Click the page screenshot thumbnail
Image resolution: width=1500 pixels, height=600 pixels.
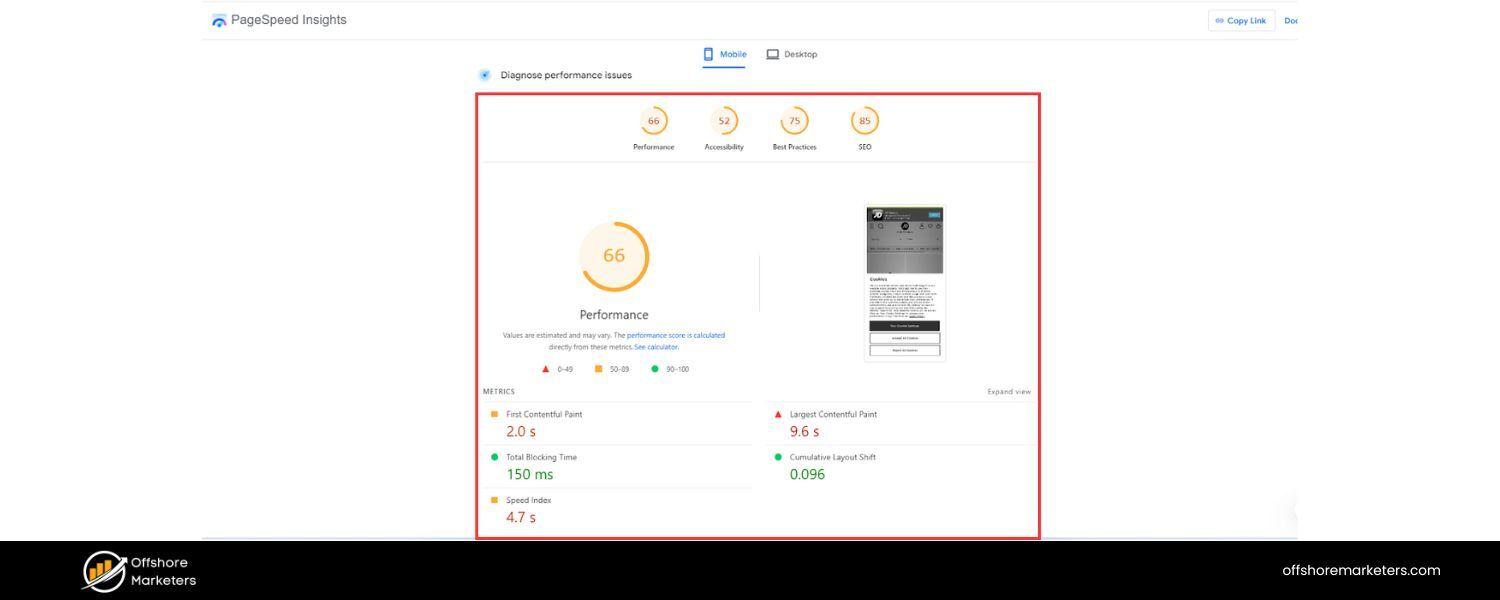(x=905, y=283)
